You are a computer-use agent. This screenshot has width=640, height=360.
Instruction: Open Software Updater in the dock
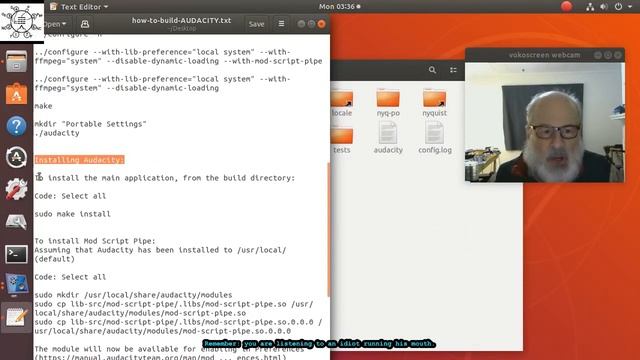click(16, 158)
